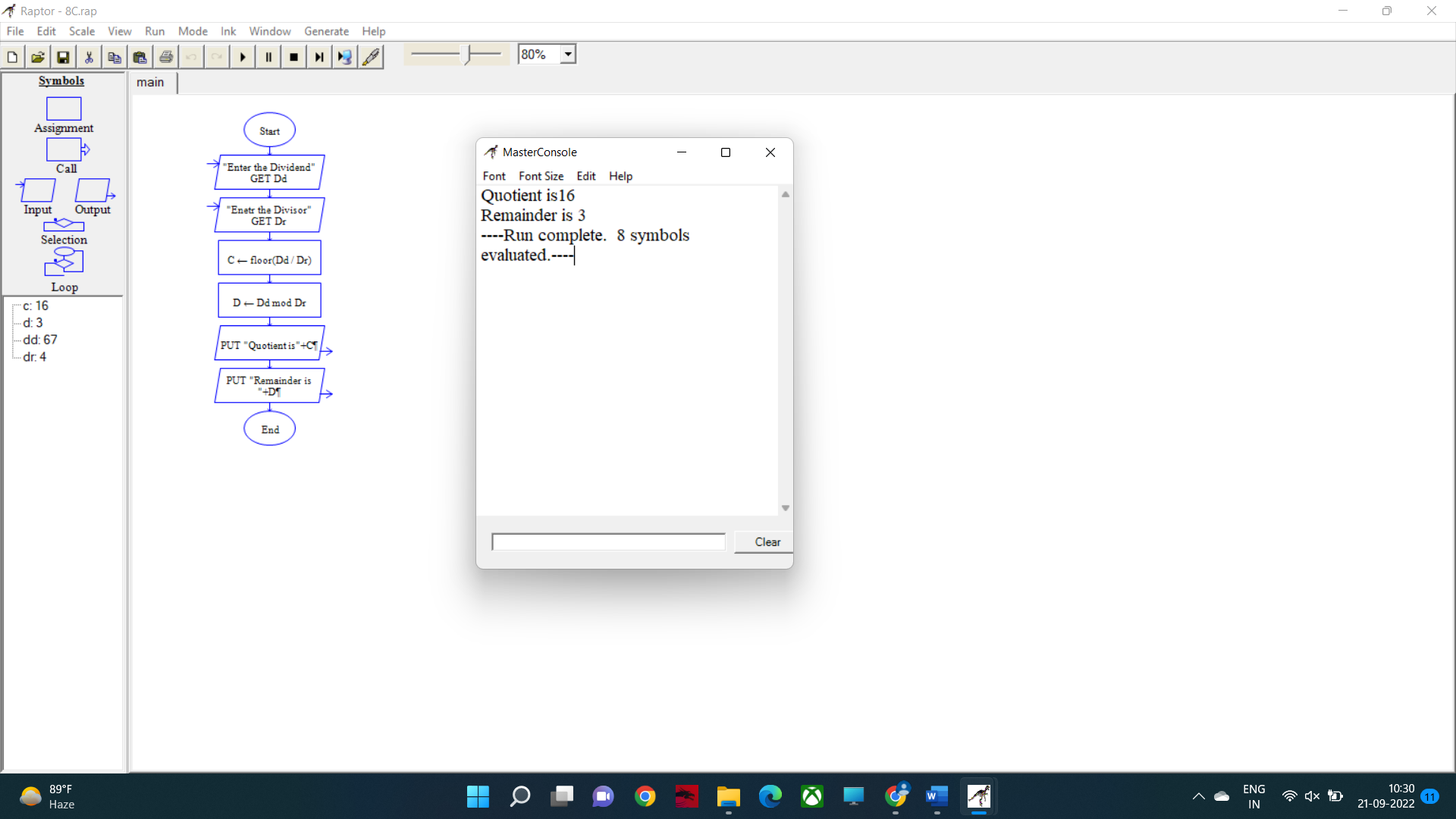Screen dimensions: 1456x819
Task: Select the Assignment symbol in the palette
Action: pos(64,109)
